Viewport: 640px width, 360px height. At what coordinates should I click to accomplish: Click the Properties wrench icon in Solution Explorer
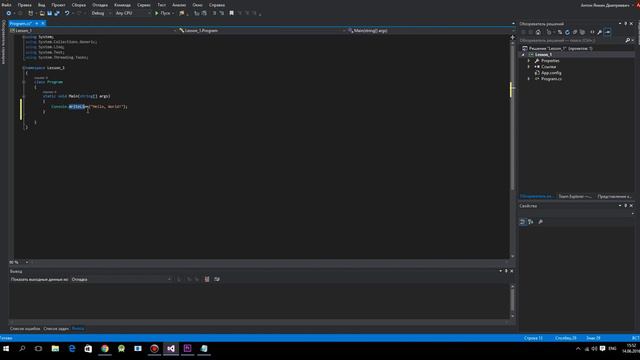[600, 32]
